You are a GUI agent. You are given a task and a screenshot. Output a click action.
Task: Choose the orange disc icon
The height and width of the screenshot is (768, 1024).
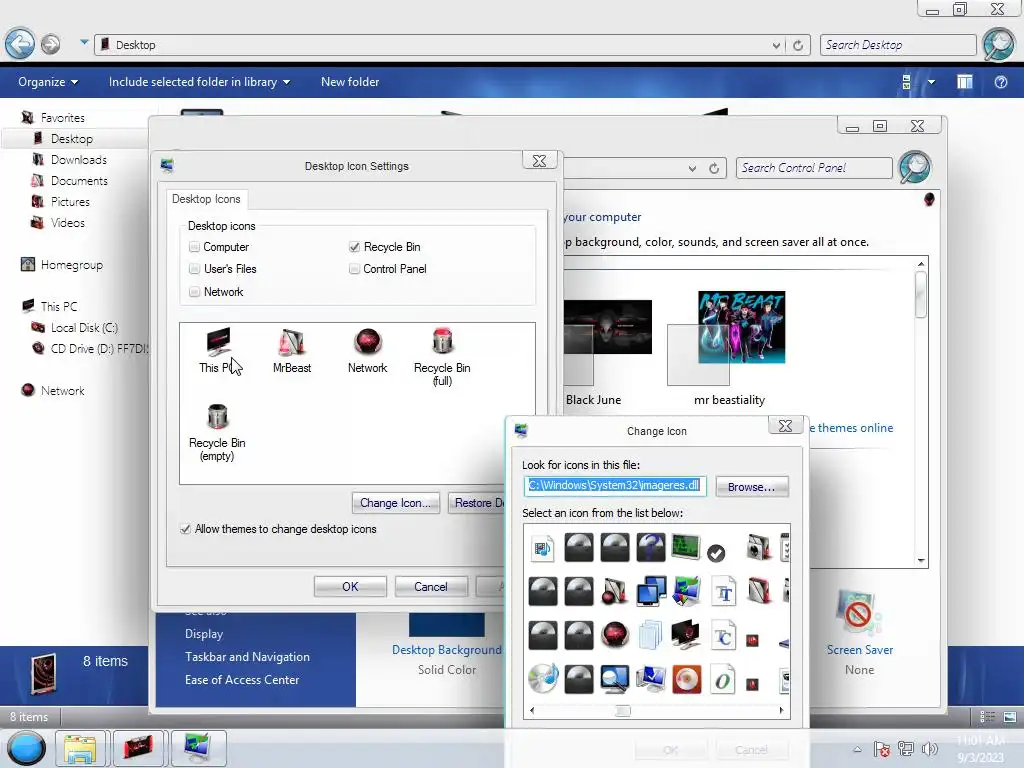(686, 679)
